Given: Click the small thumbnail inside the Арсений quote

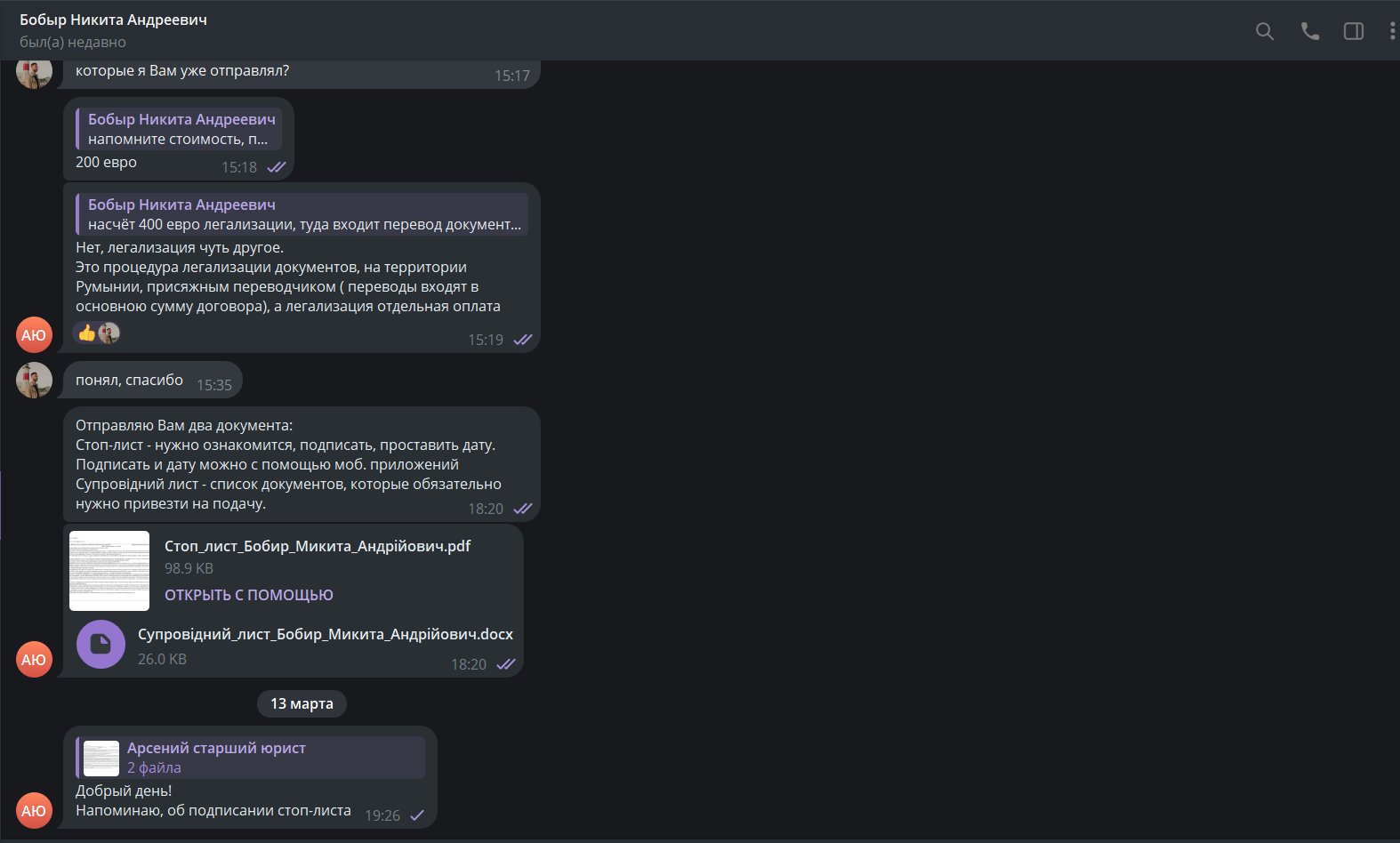Looking at the screenshot, I should coord(101,759).
